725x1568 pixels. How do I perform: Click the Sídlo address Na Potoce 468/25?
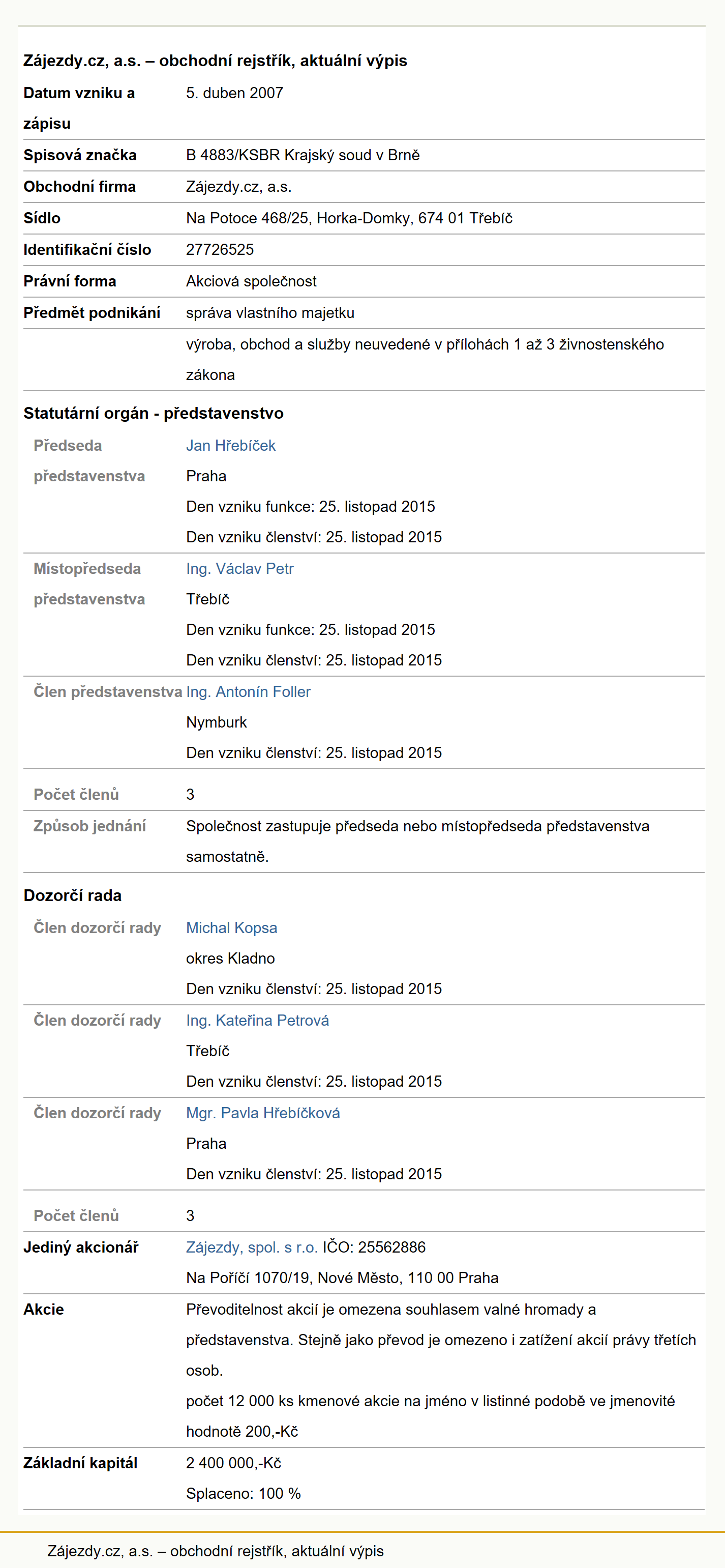coord(349,218)
